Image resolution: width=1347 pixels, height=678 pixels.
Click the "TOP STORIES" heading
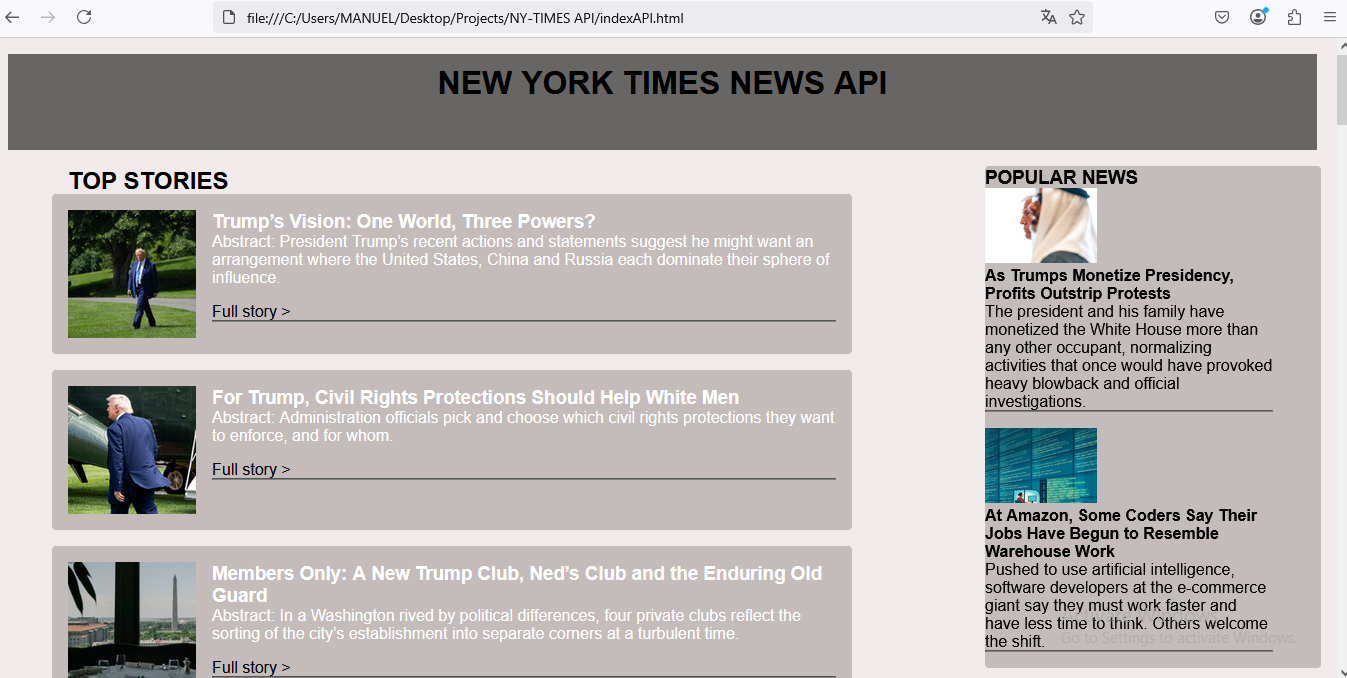coord(149,181)
